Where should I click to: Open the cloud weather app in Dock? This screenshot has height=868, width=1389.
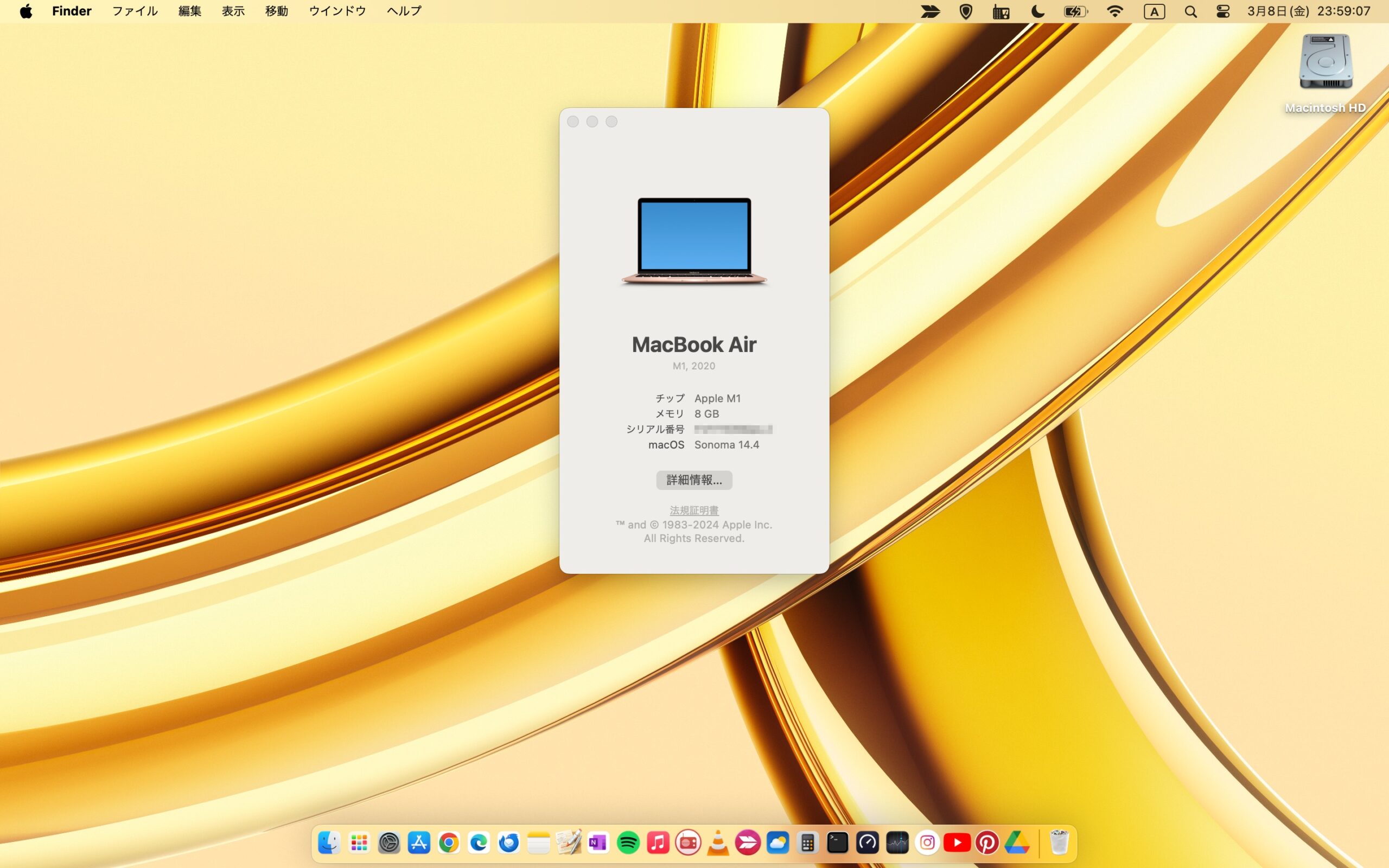click(x=778, y=843)
